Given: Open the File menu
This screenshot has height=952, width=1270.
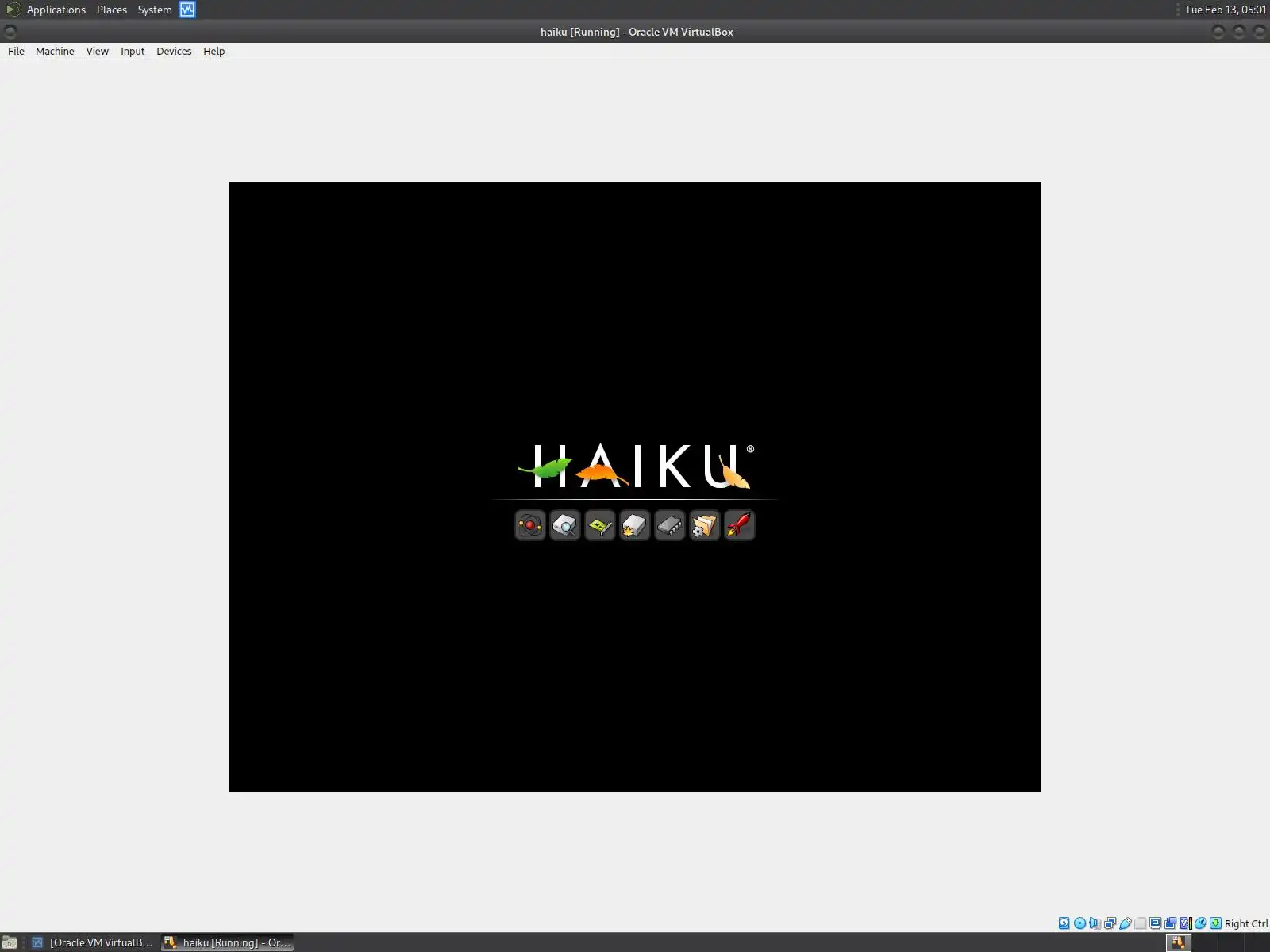Looking at the screenshot, I should coord(16,51).
